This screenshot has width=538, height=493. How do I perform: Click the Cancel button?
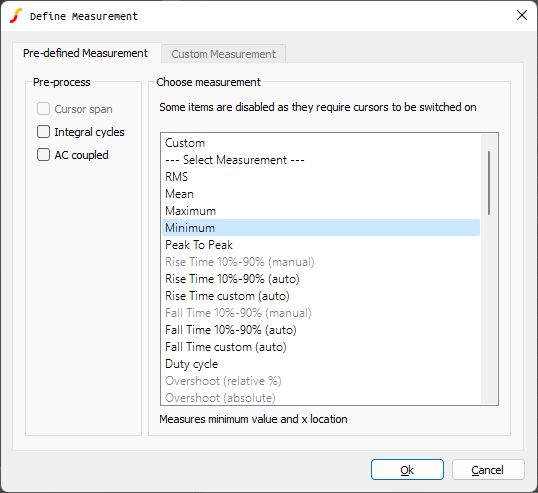[488, 470]
